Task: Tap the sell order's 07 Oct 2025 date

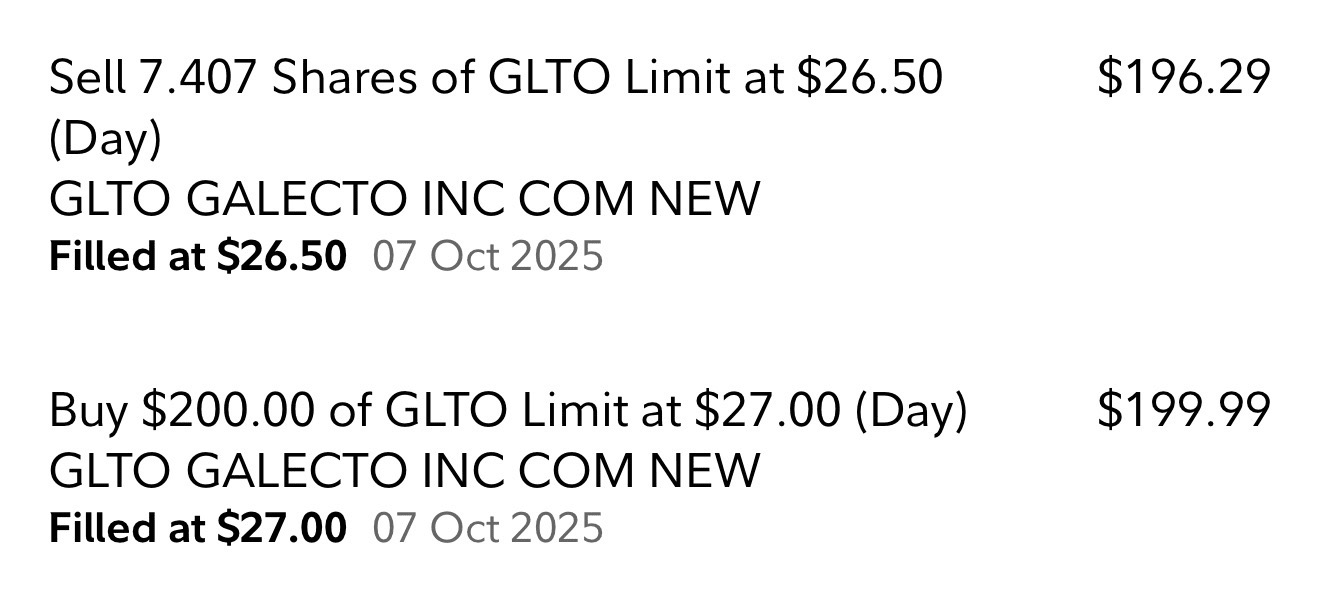Action: 488,256
